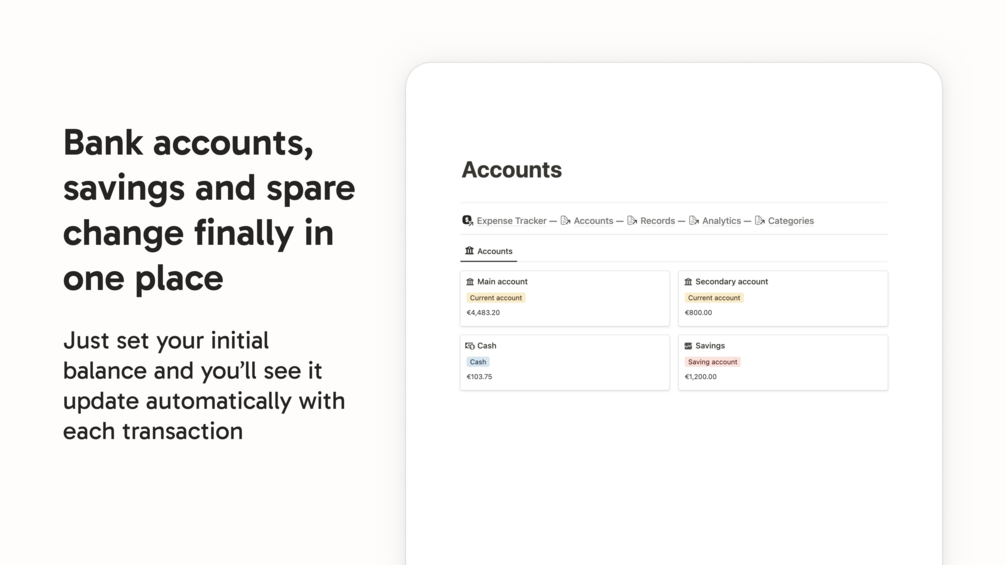1005x565 pixels.
Task: Click the page icon before Records link
Action: click(x=632, y=220)
